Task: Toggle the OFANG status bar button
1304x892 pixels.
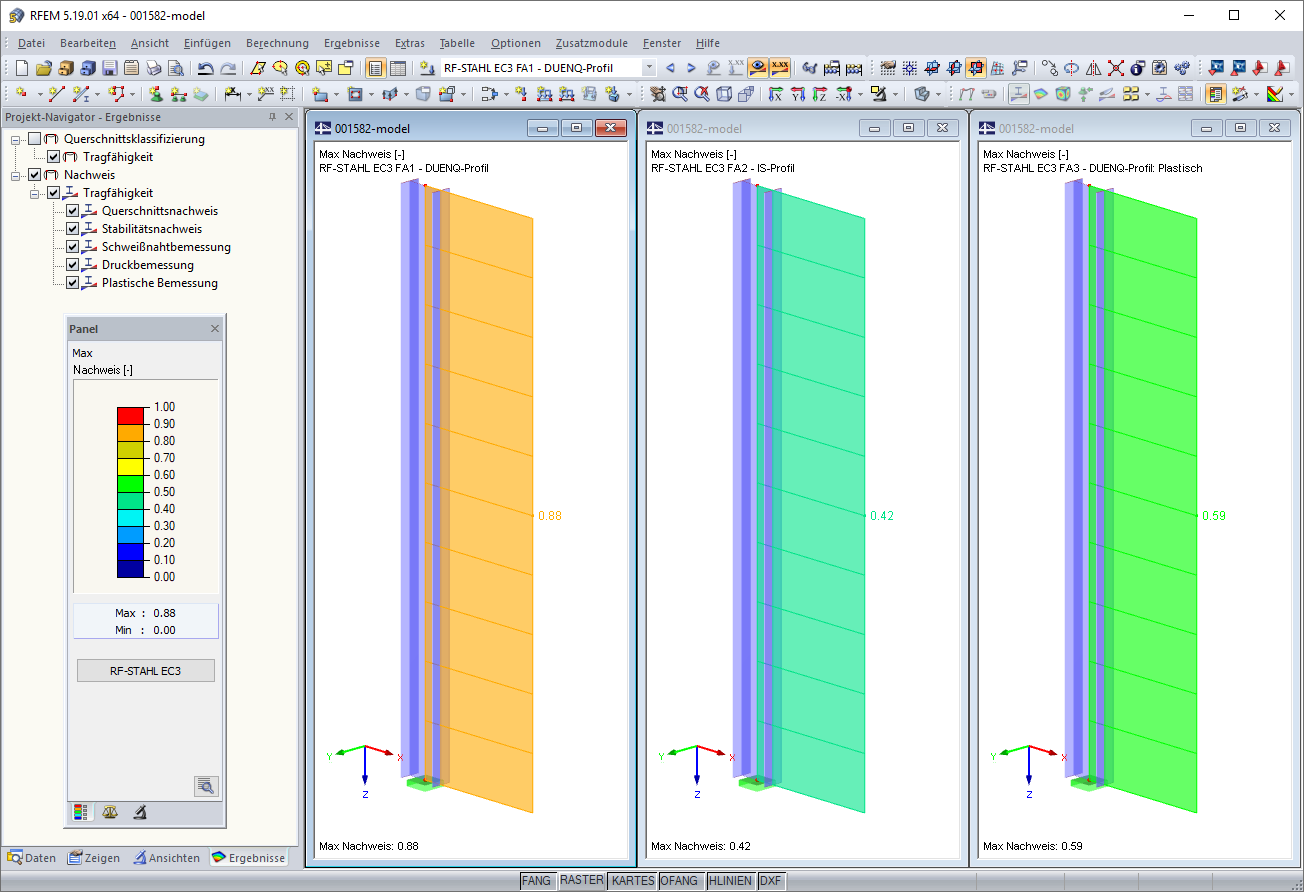Action: click(x=680, y=881)
